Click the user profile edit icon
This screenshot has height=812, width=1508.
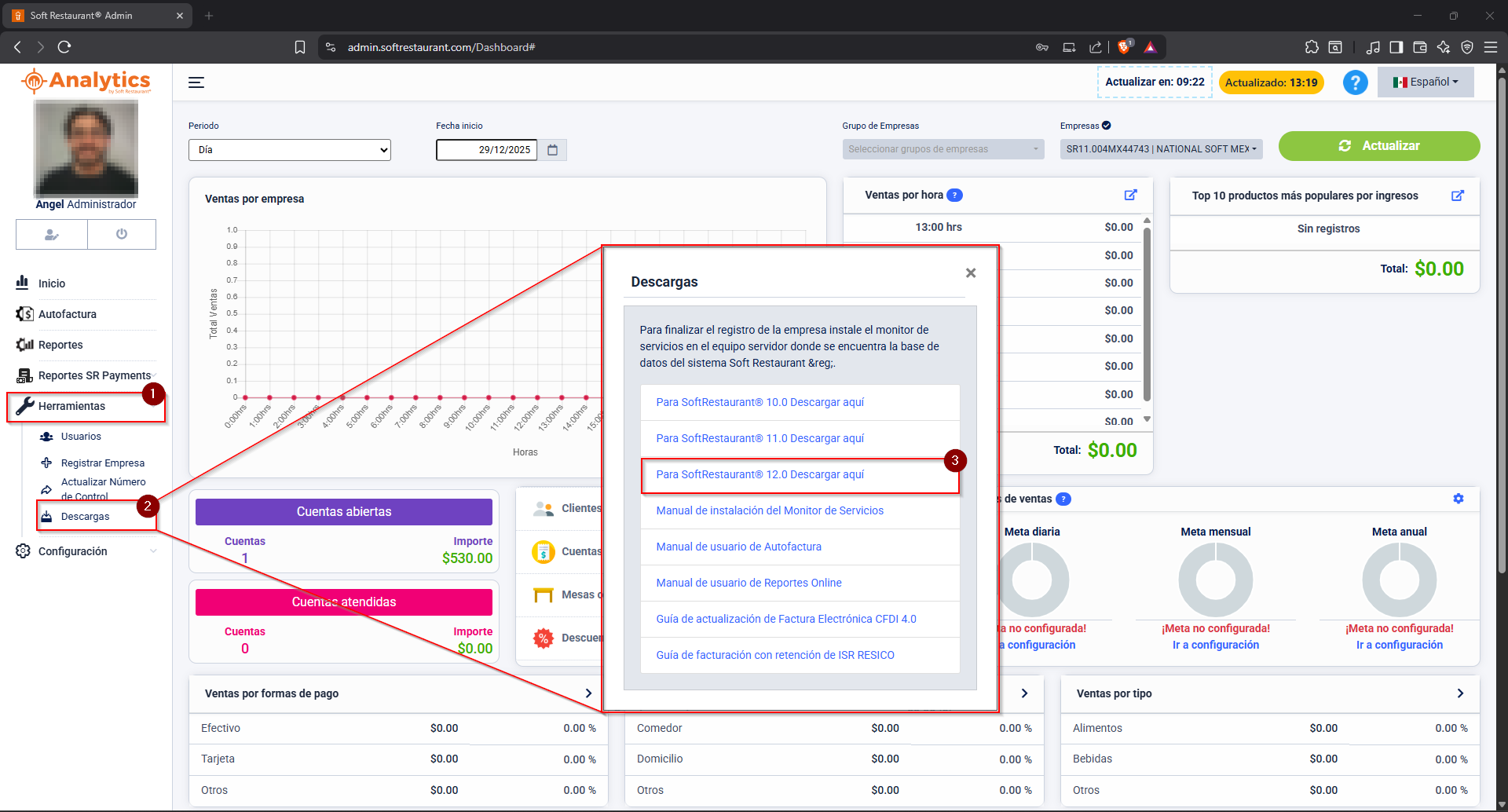tap(52, 234)
